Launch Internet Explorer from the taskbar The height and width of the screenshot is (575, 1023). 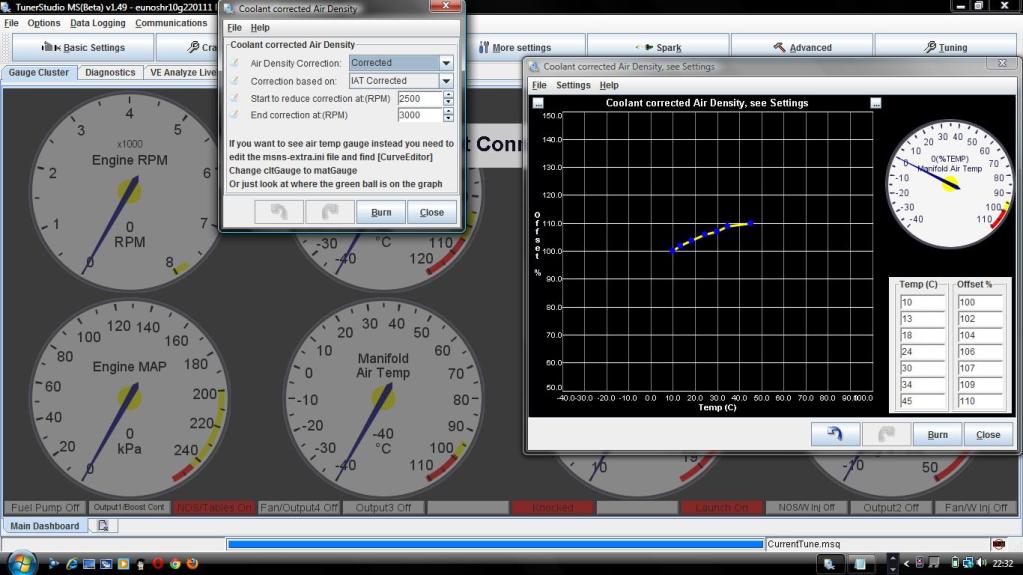(72, 564)
